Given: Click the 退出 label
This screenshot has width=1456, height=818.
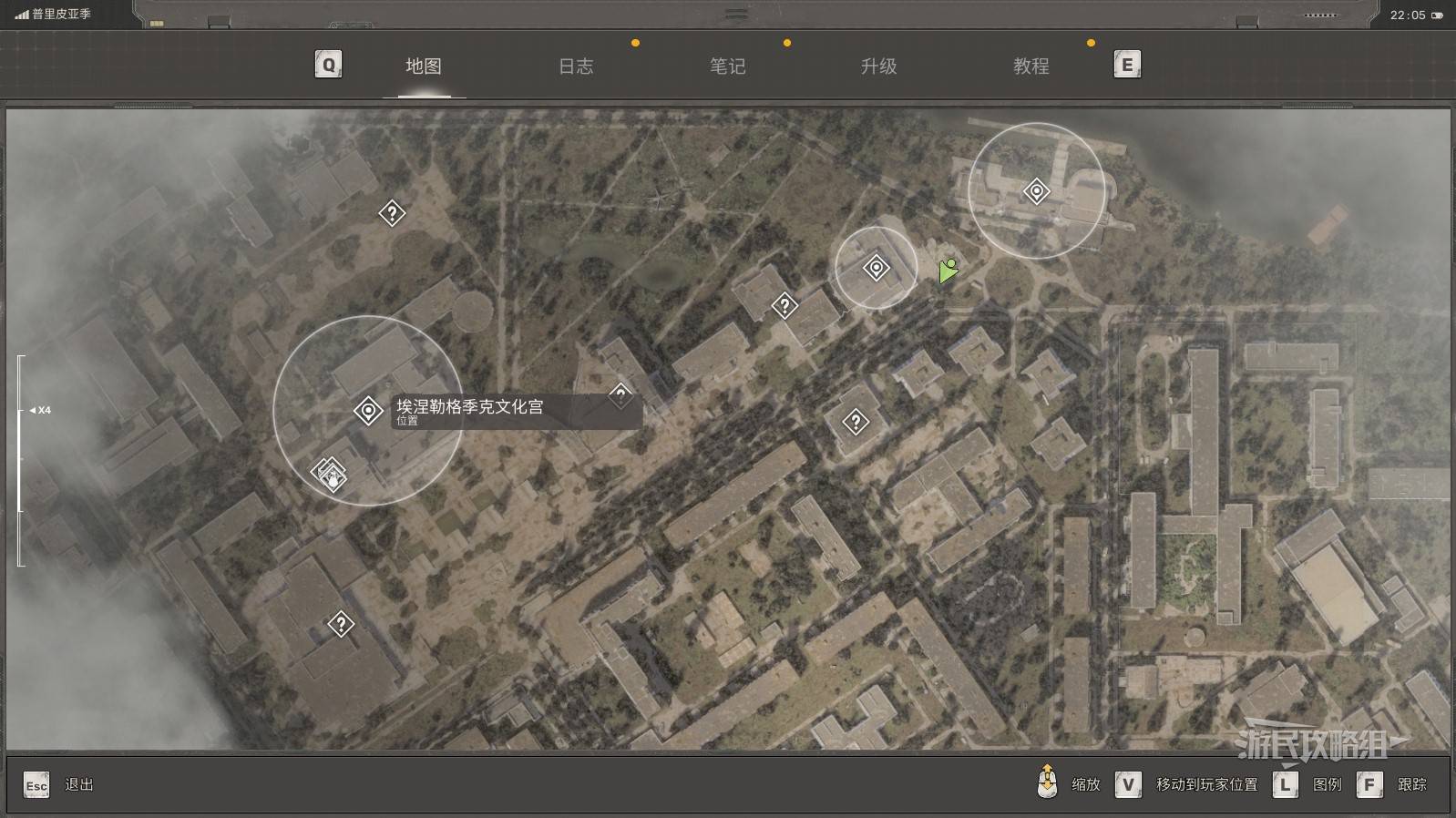Looking at the screenshot, I should (x=79, y=784).
